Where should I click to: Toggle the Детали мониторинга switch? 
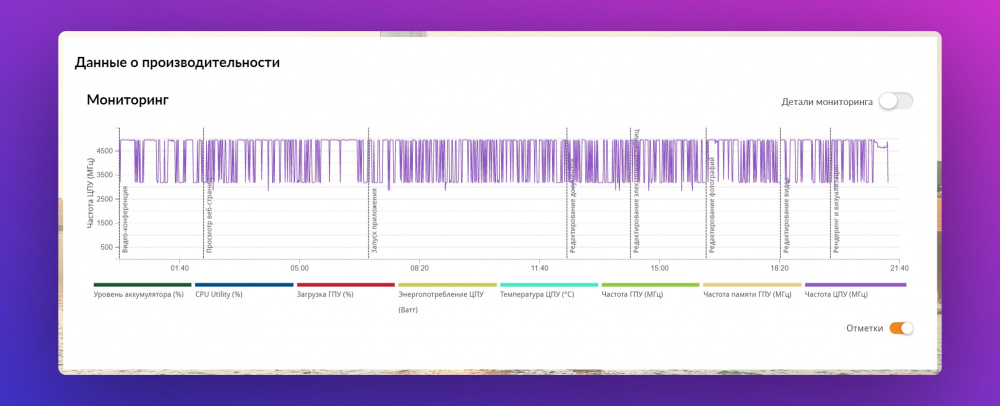(895, 101)
